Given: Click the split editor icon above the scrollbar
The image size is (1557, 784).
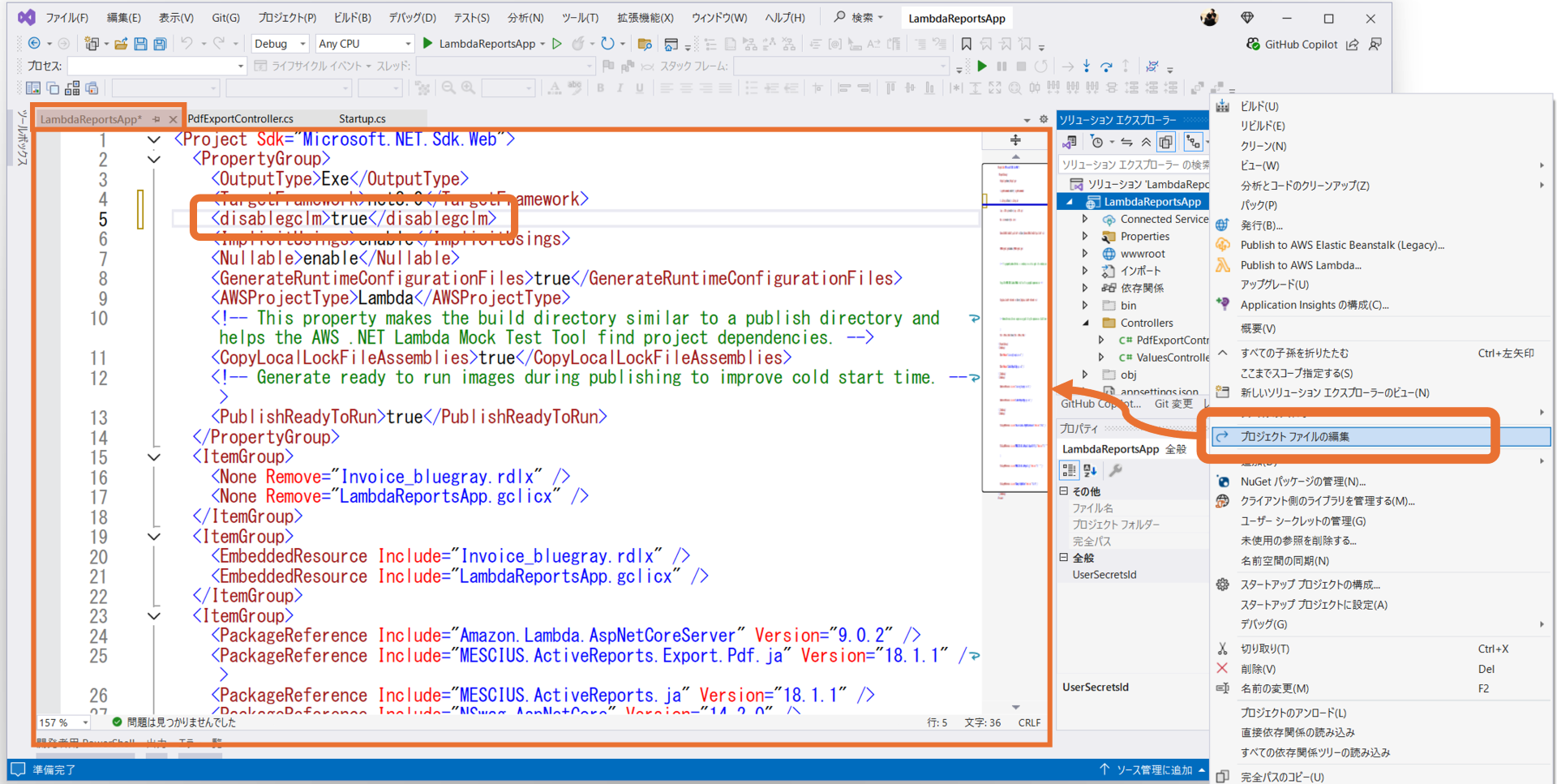Looking at the screenshot, I should coord(1015,139).
